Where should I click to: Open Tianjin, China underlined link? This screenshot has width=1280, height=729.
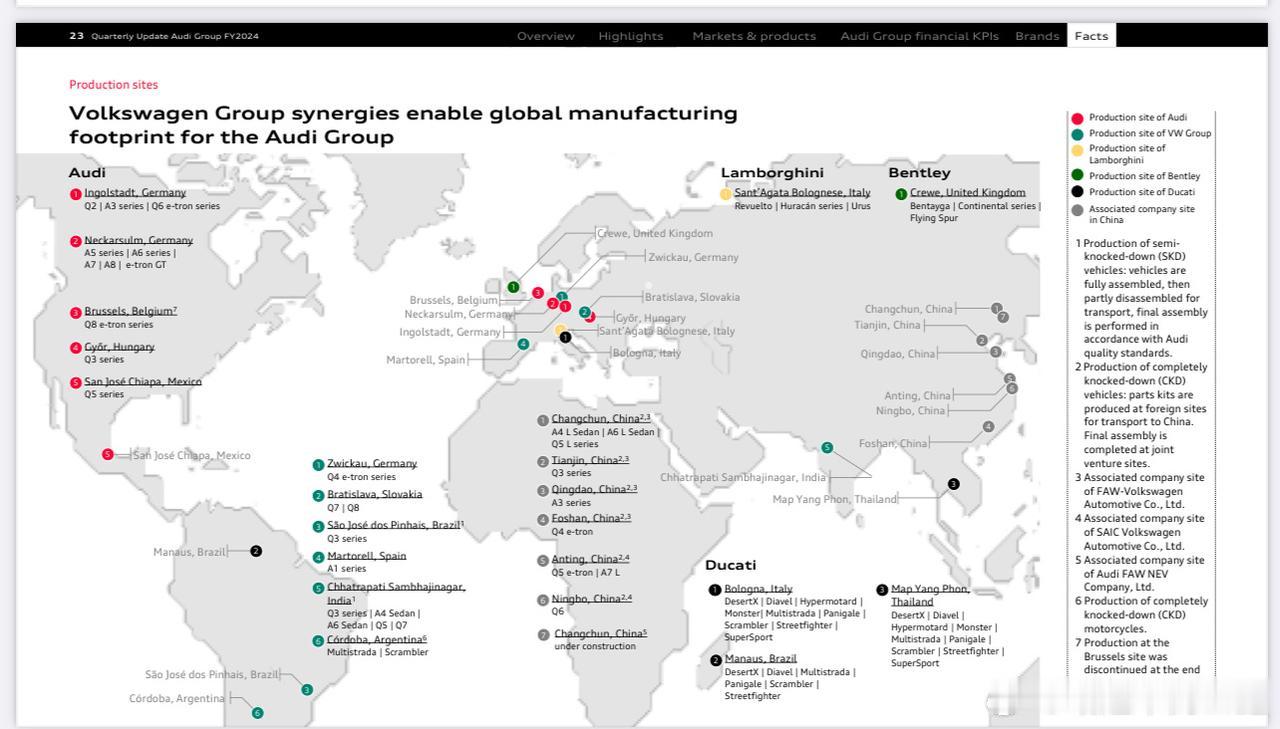(590, 460)
